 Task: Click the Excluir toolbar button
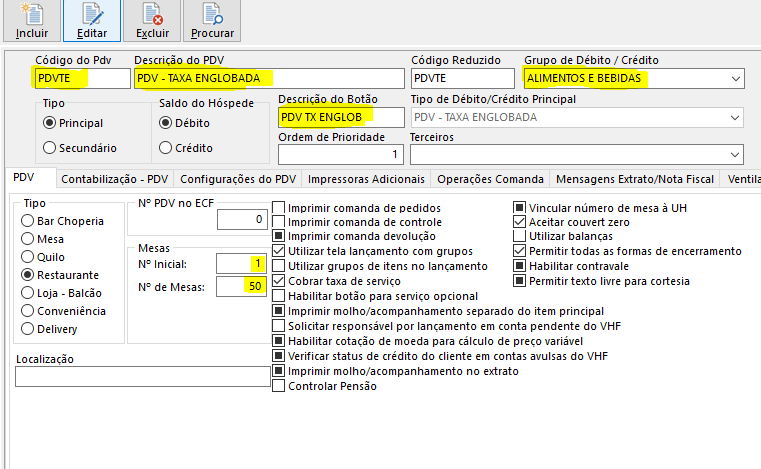pyautogui.click(x=152, y=21)
